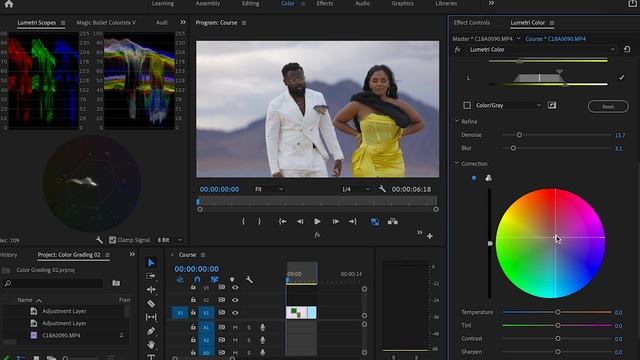
Task: Switch to the Editing workspace
Action: coord(250,3)
